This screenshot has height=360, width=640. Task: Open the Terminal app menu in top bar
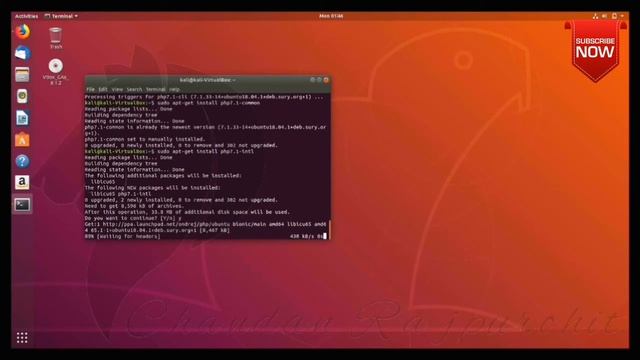tap(61, 16)
